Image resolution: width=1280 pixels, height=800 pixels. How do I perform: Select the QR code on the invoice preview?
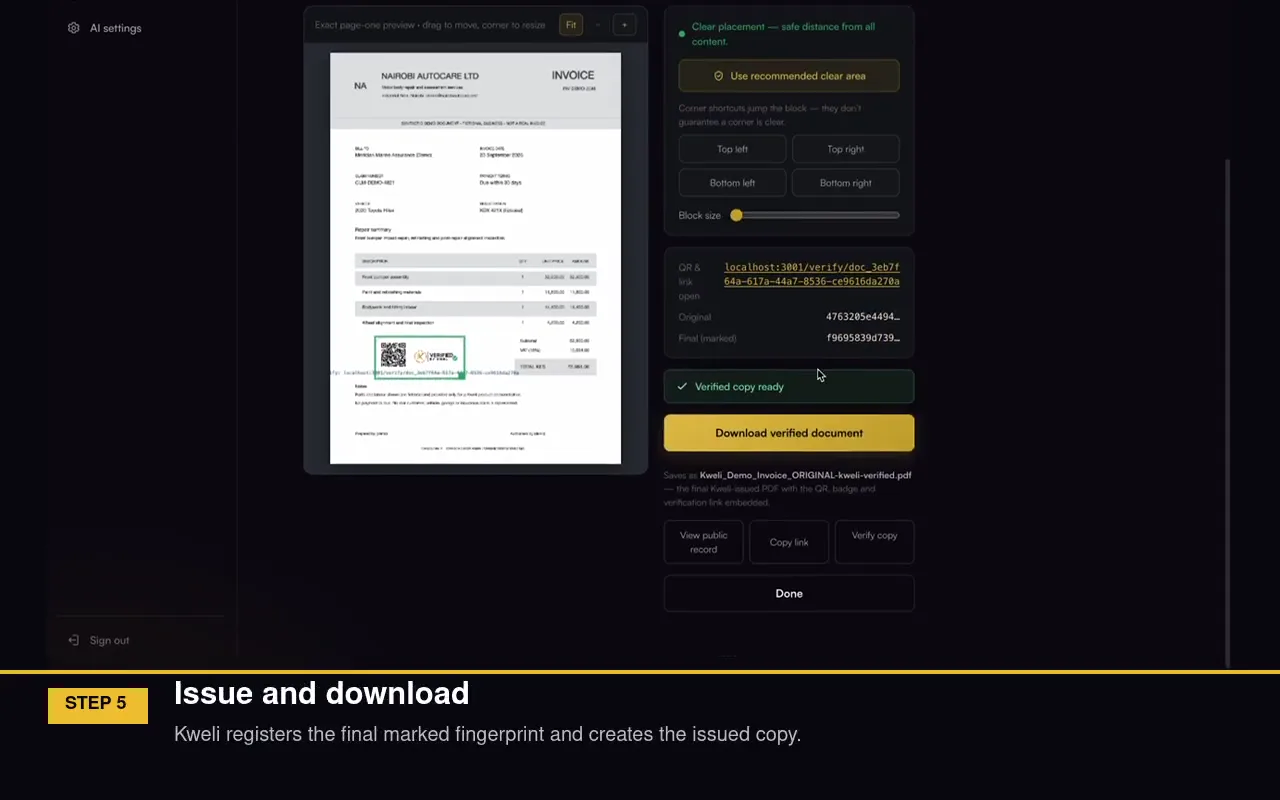pos(393,355)
